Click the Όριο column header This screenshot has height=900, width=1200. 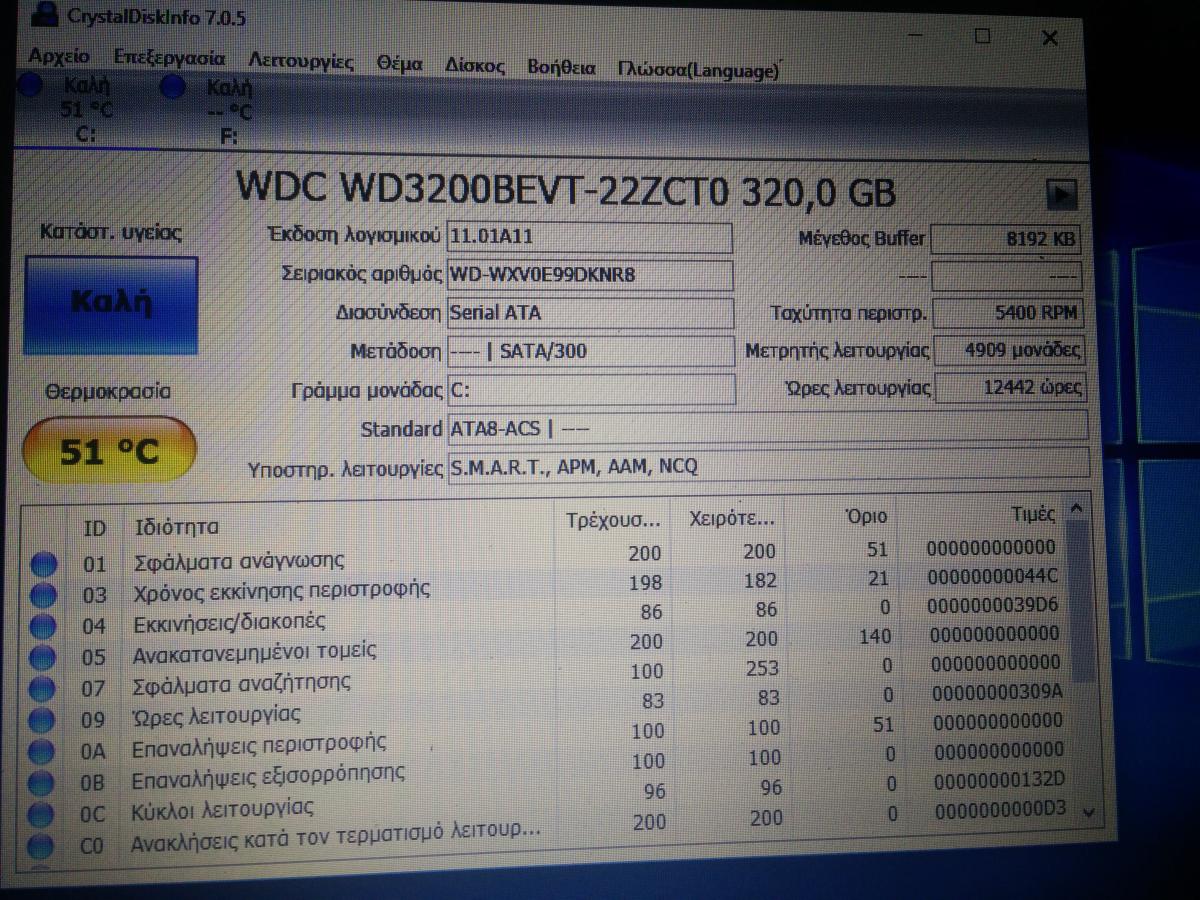click(x=866, y=517)
